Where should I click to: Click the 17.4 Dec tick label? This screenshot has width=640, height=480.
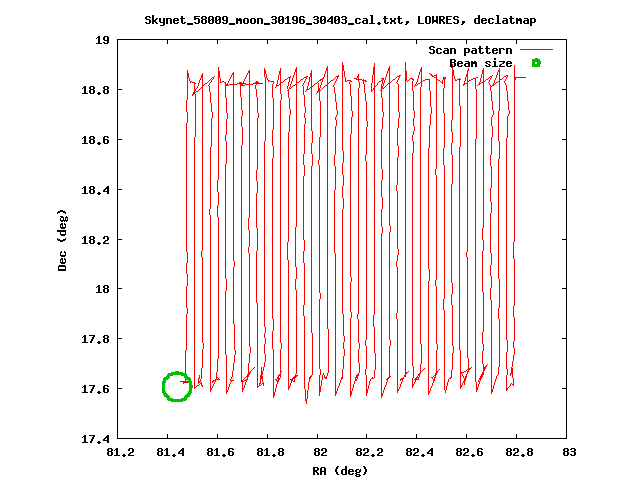(x=96, y=439)
